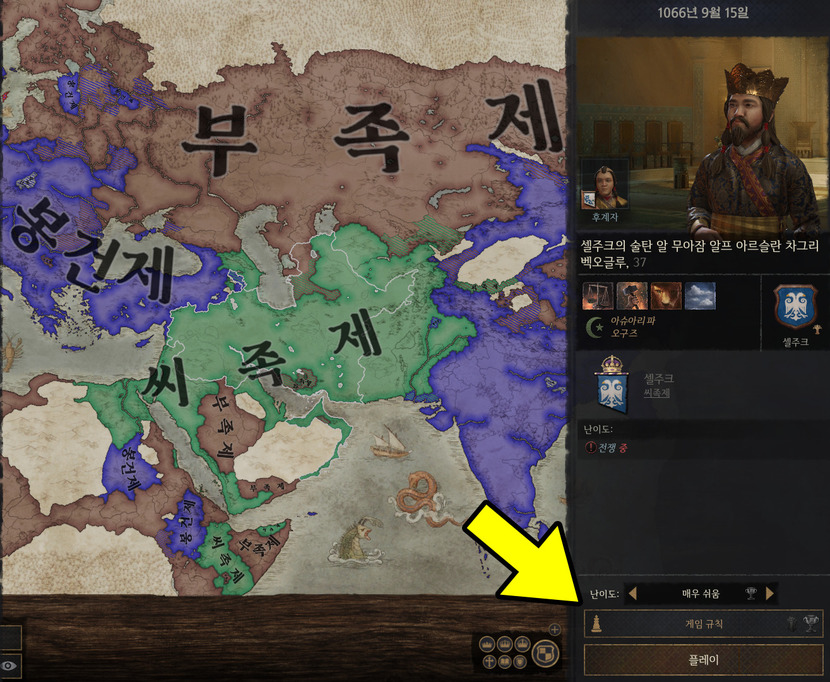Open the green crescent faith icon
Image resolution: width=830 pixels, height=682 pixels.
tap(594, 327)
